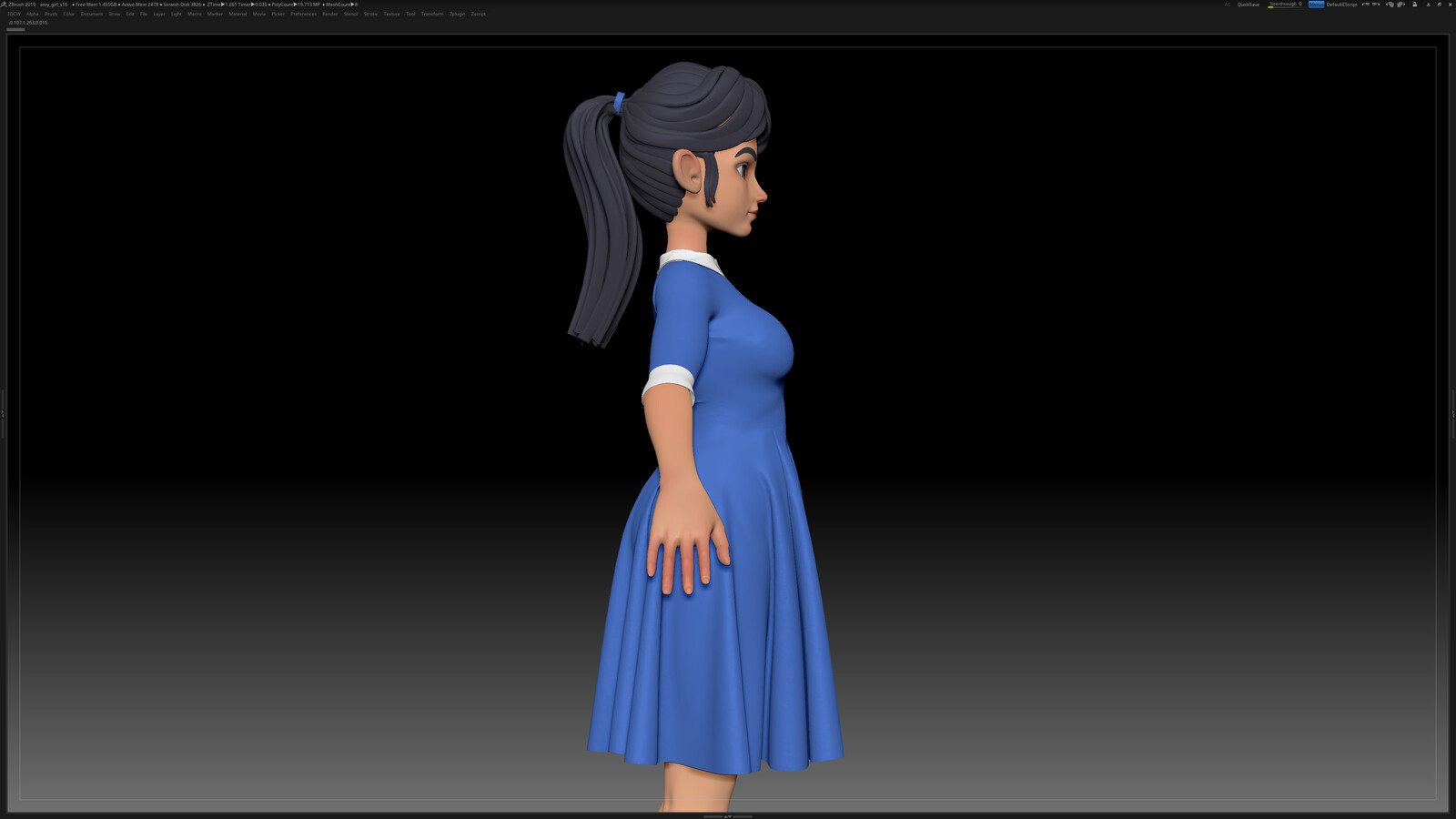Open the Zscript menu
This screenshot has width=1456, height=819.
(x=479, y=14)
